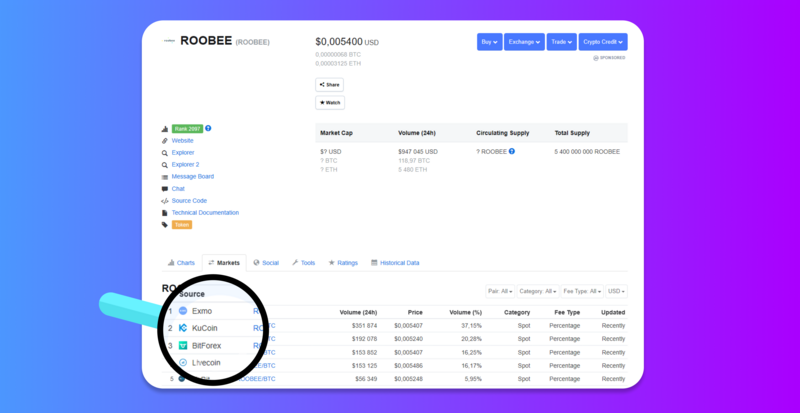The image size is (800, 413).
Task: Open the Tools tab
Action: [304, 263]
